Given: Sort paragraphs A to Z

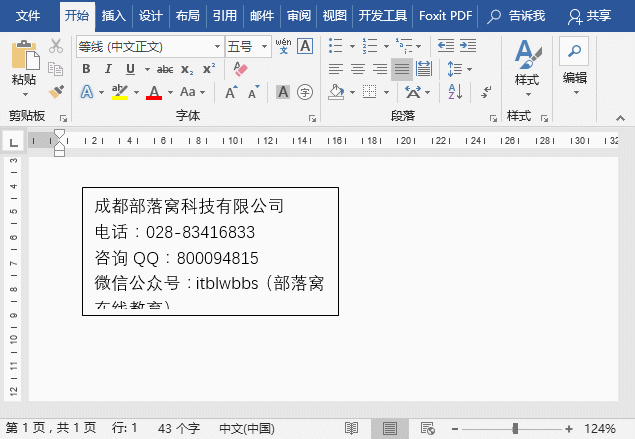Looking at the screenshot, I should (x=455, y=92).
